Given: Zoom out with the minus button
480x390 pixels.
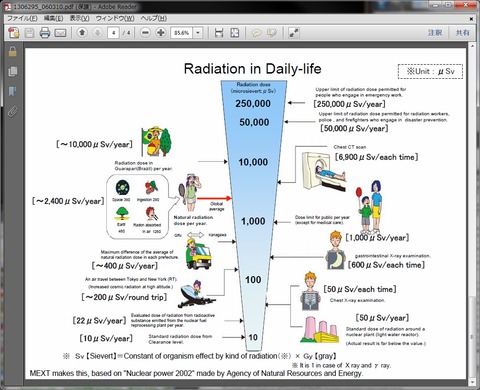Looking at the screenshot, I should (x=145, y=32).
